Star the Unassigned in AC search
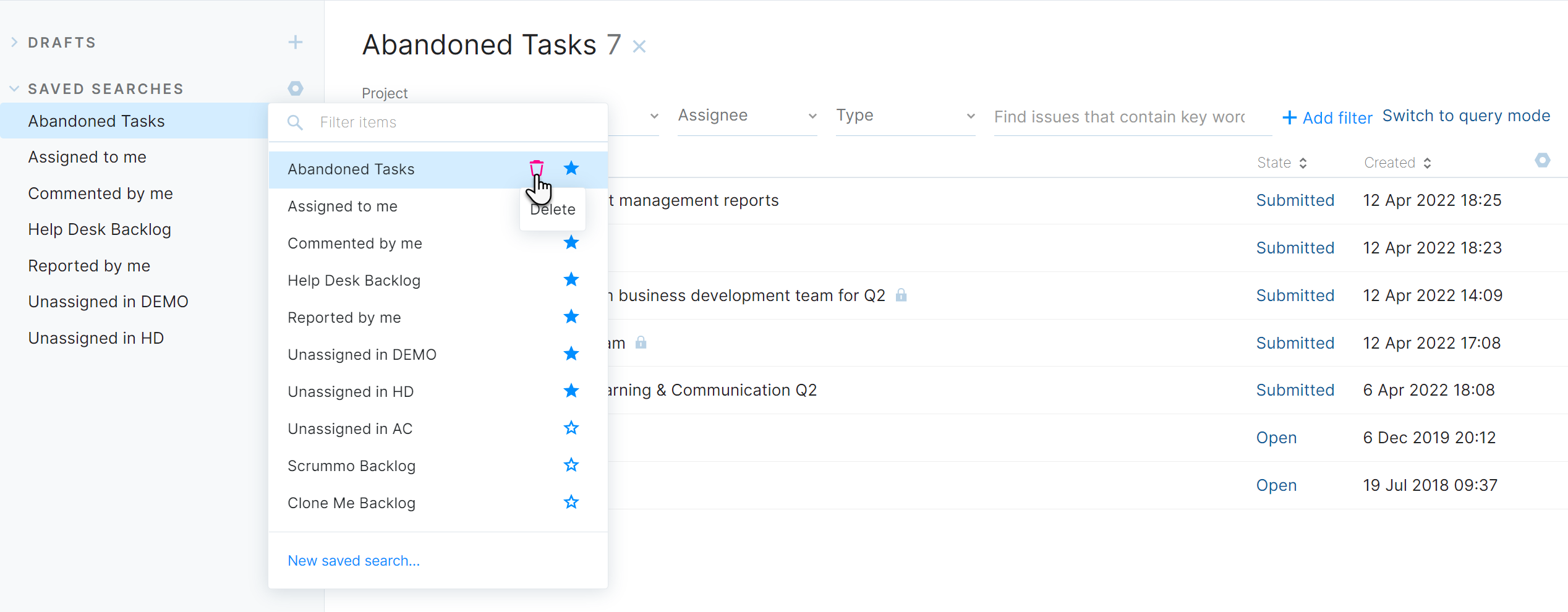The width and height of the screenshot is (1568, 612). (571, 428)
